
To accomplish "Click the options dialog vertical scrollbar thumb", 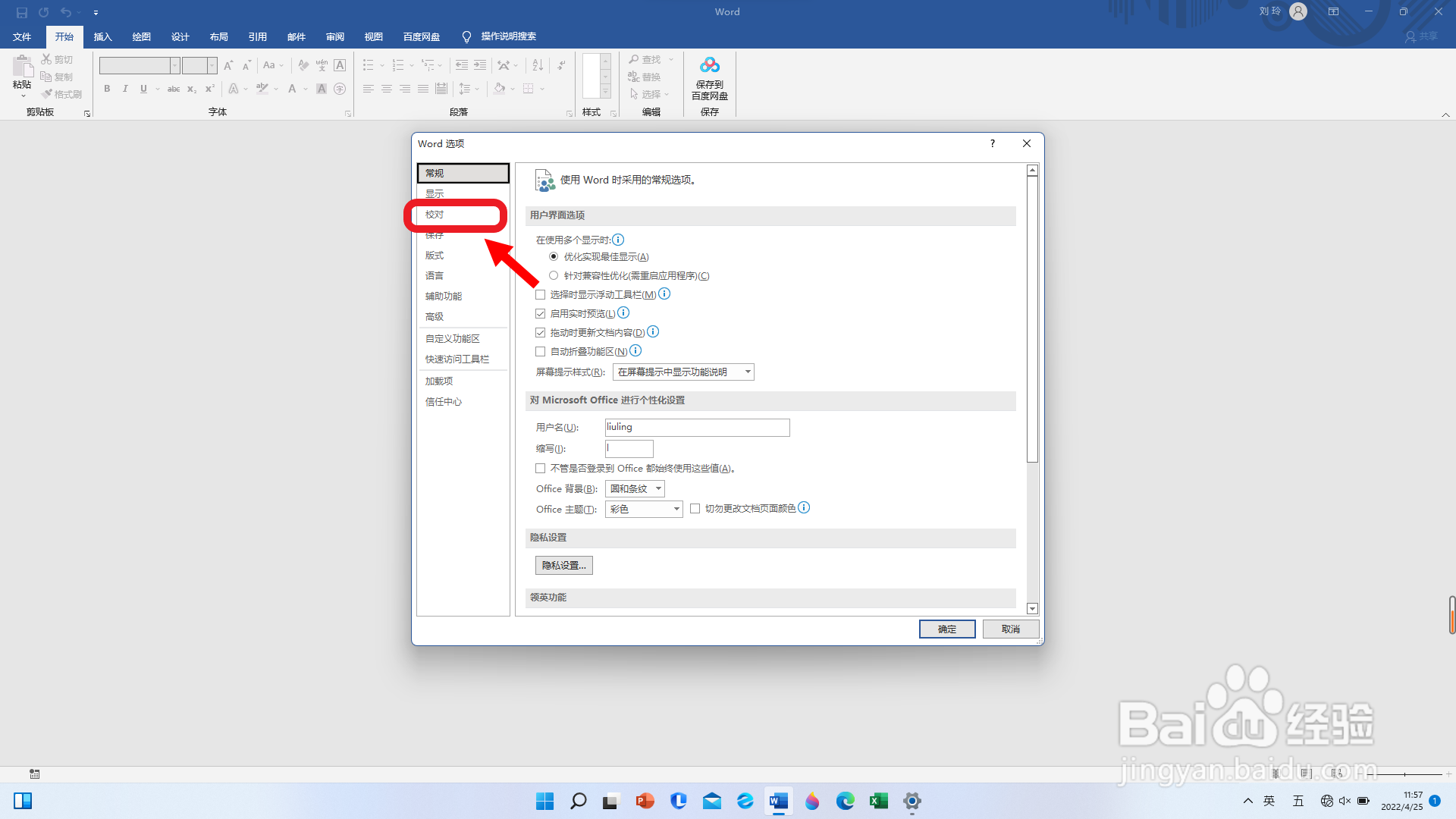I will coord(1032,319).
